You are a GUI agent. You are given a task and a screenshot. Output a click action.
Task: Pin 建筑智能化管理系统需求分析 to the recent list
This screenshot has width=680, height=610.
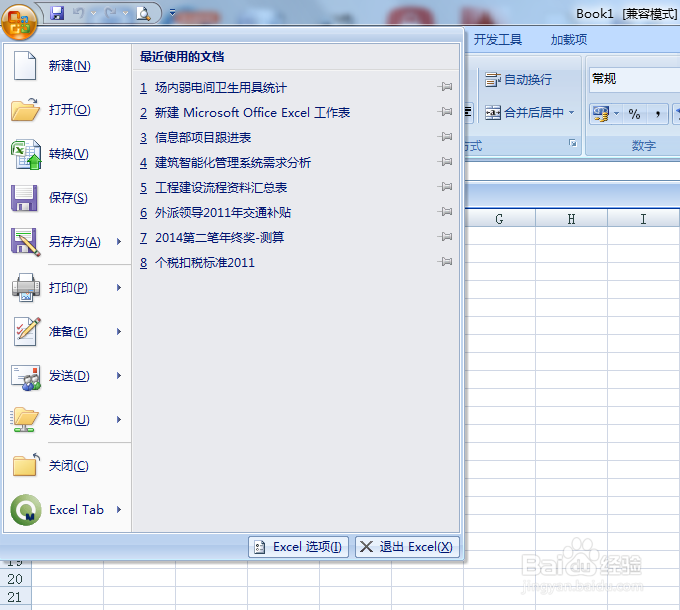(x=445, y=162)
